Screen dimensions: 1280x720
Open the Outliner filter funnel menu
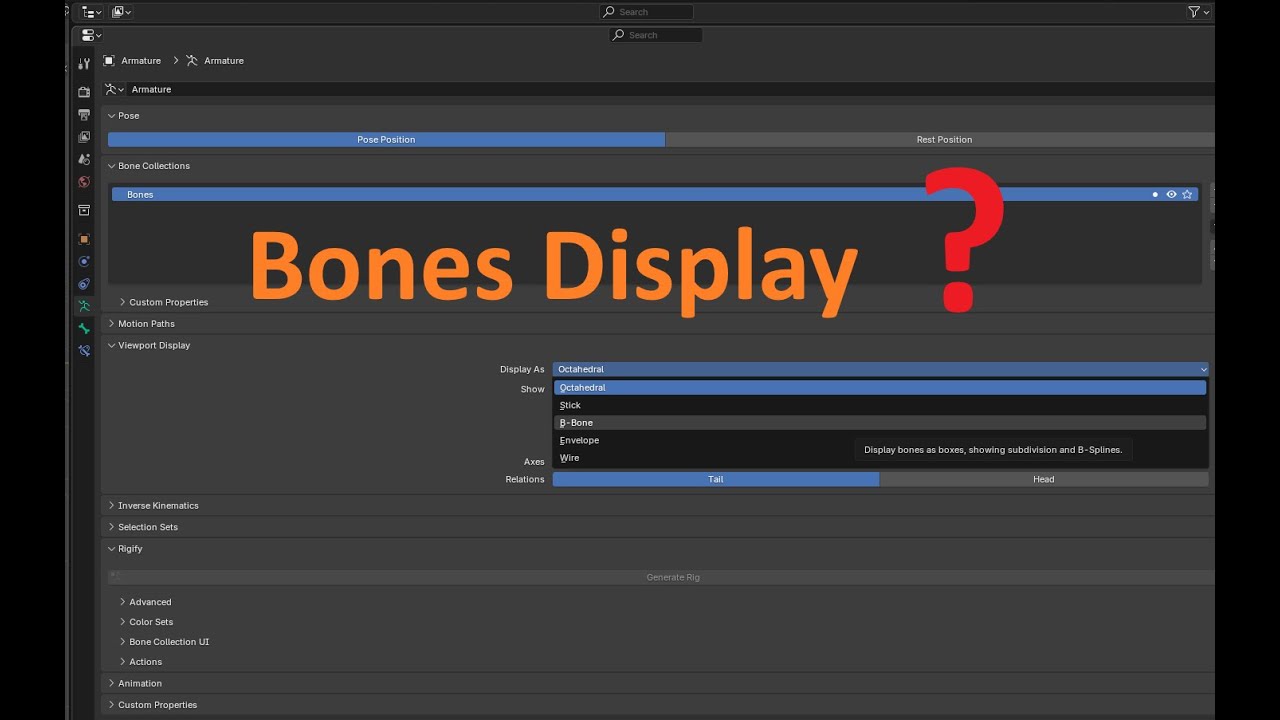(1198, 12)
